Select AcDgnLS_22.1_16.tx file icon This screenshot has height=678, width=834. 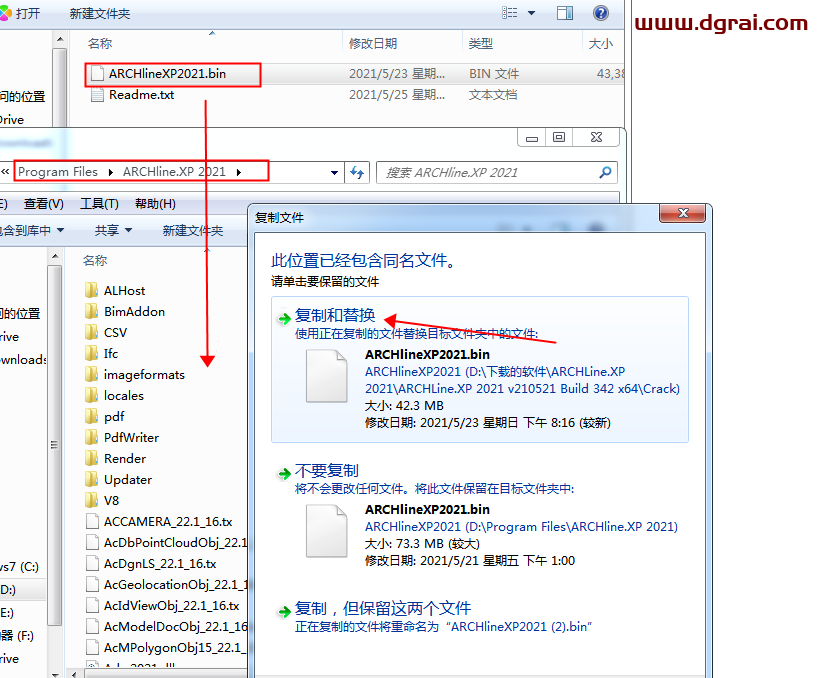(x=92, y=563)
